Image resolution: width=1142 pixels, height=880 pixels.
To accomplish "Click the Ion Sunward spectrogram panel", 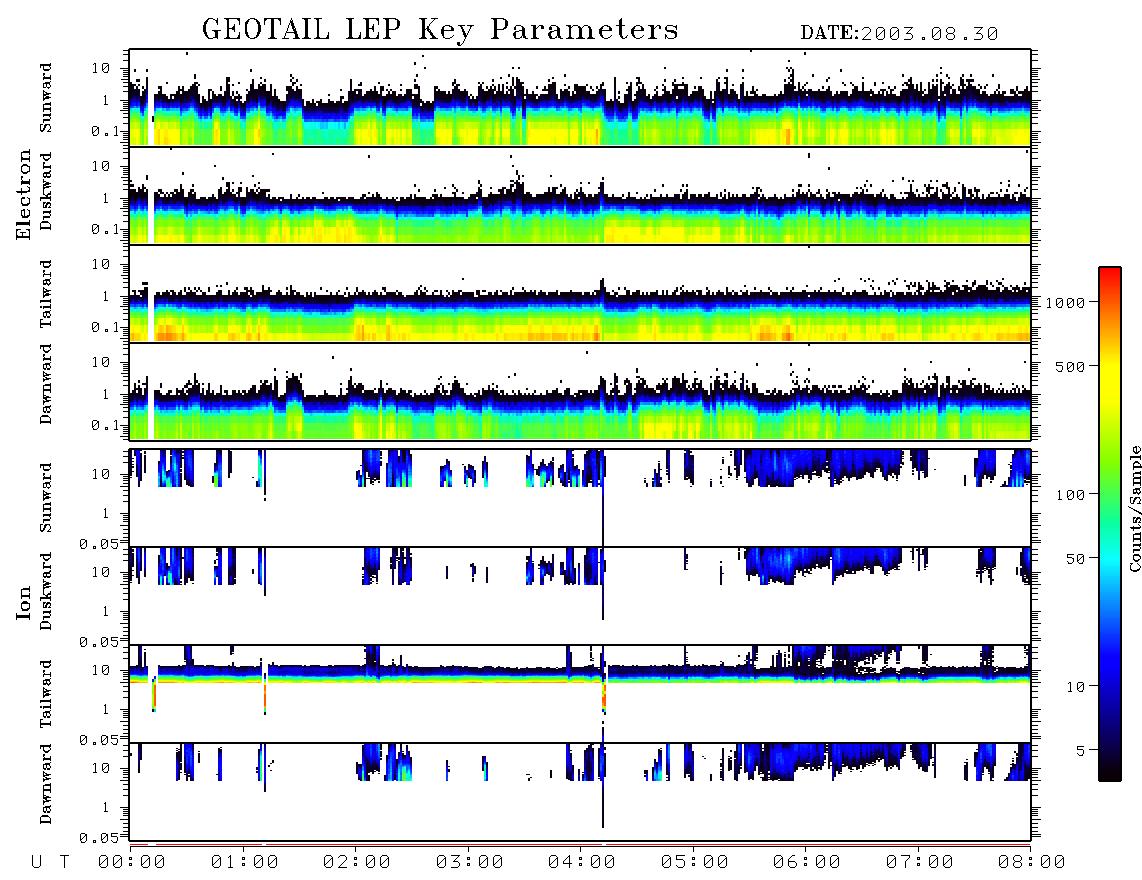I will pyautogui.click(x=580, y=498).
